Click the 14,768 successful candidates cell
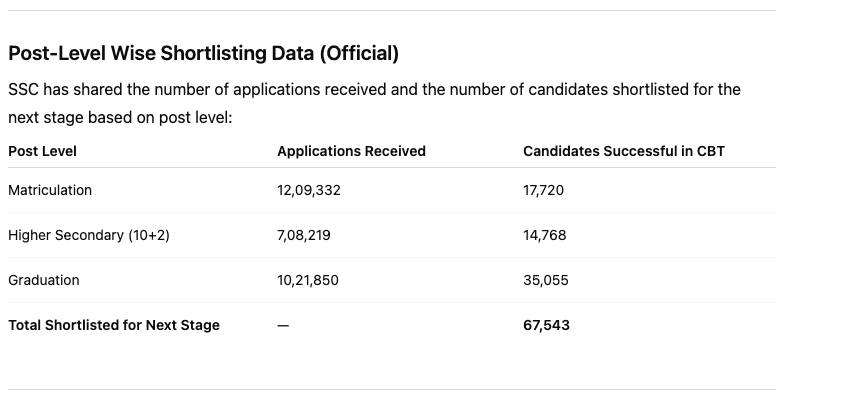This screenshot has height=406, width=856. (x=545, y=235)
